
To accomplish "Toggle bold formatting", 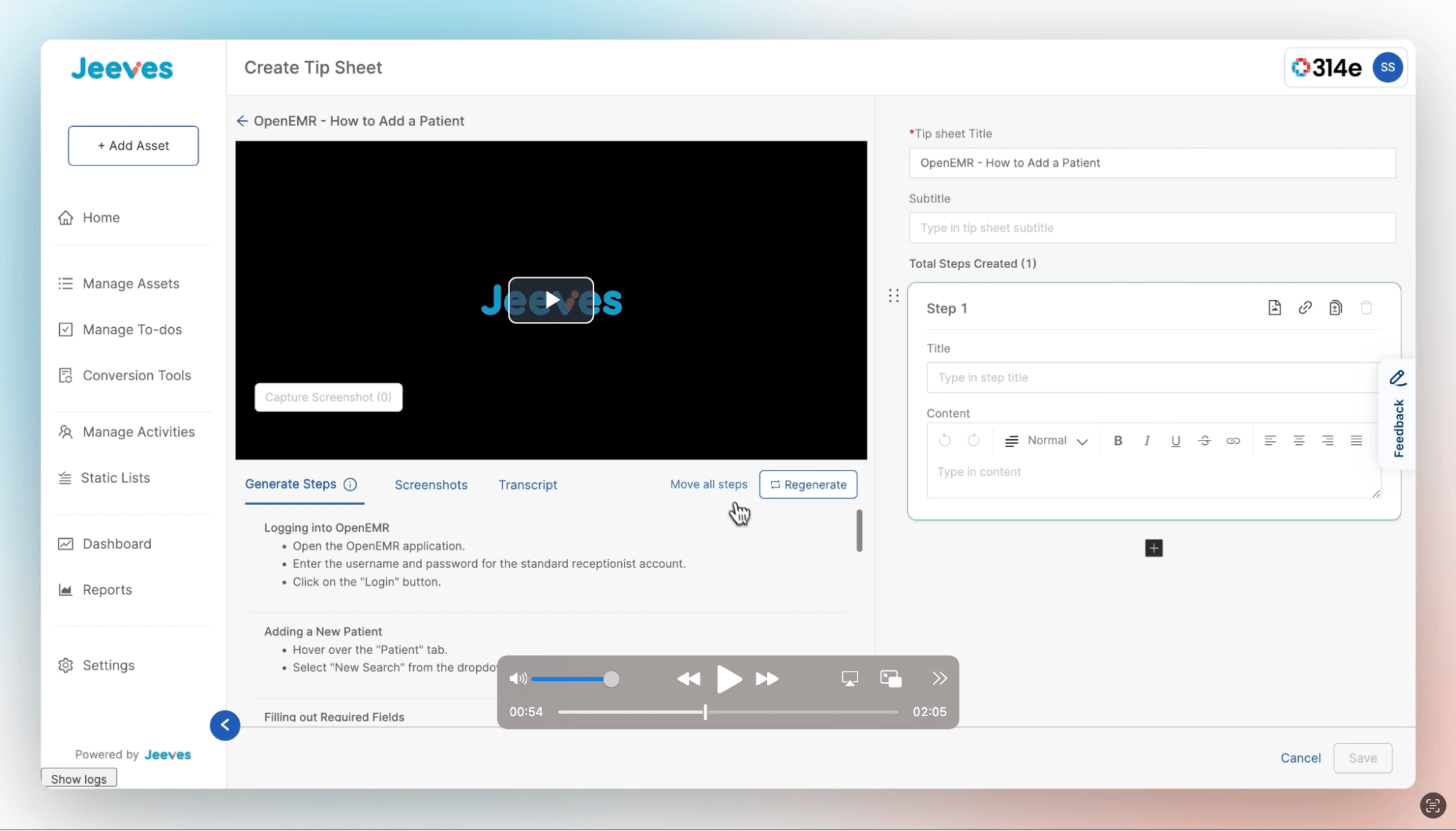I will click(1118, 441).
